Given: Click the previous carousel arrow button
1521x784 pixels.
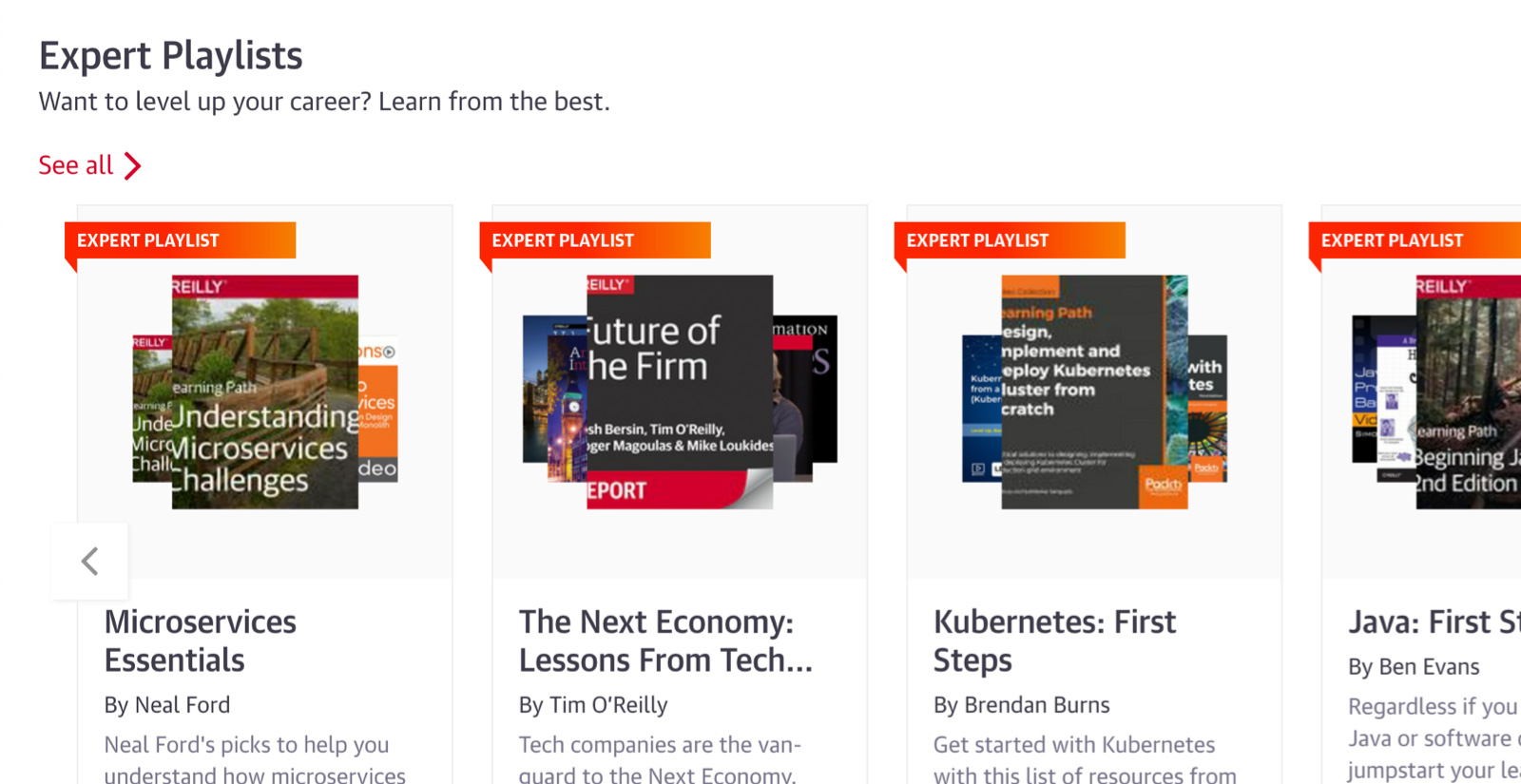Looking at the screenshot, I should [x=89, y=561].
